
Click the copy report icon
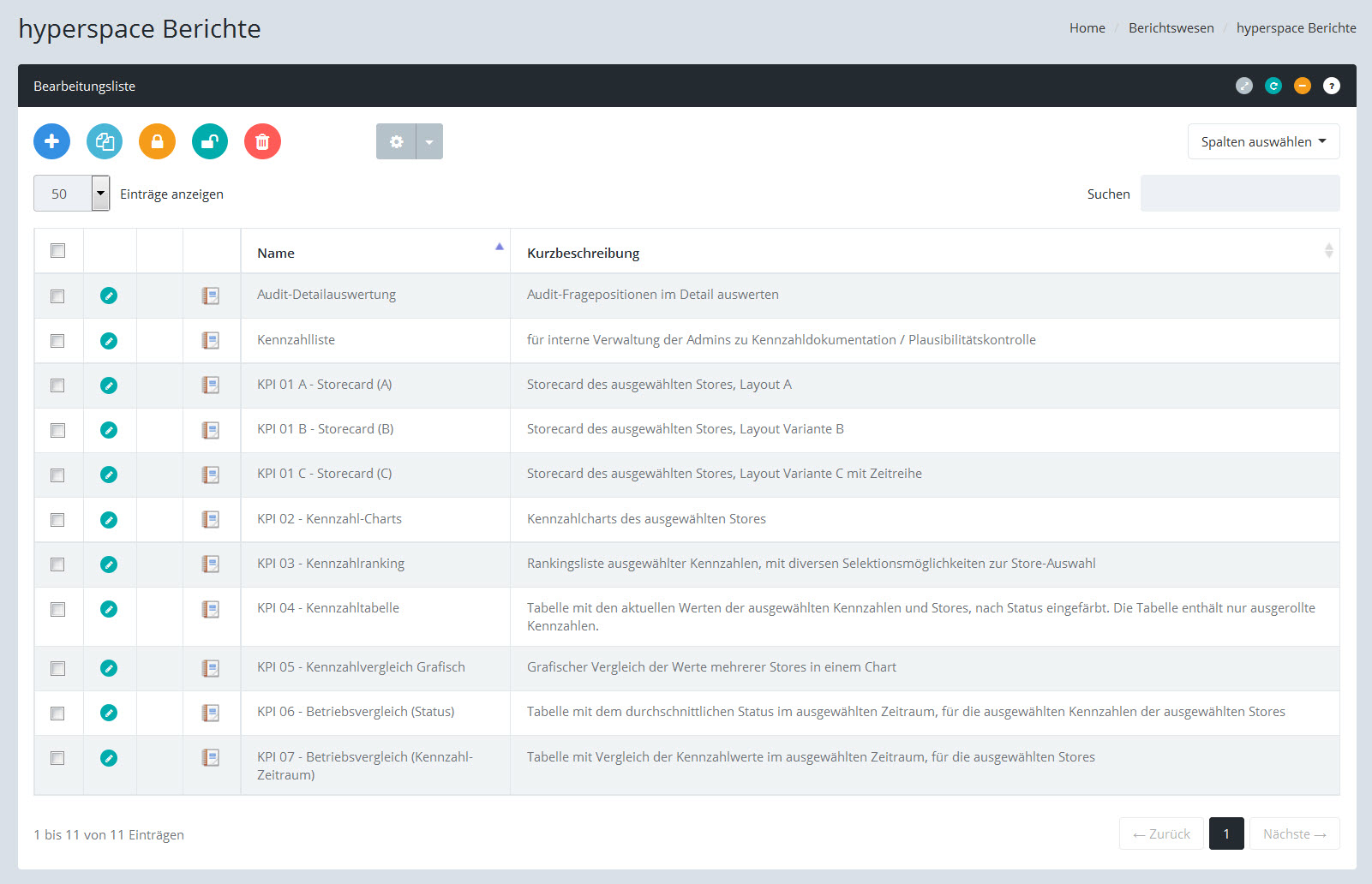click(105, 141)
